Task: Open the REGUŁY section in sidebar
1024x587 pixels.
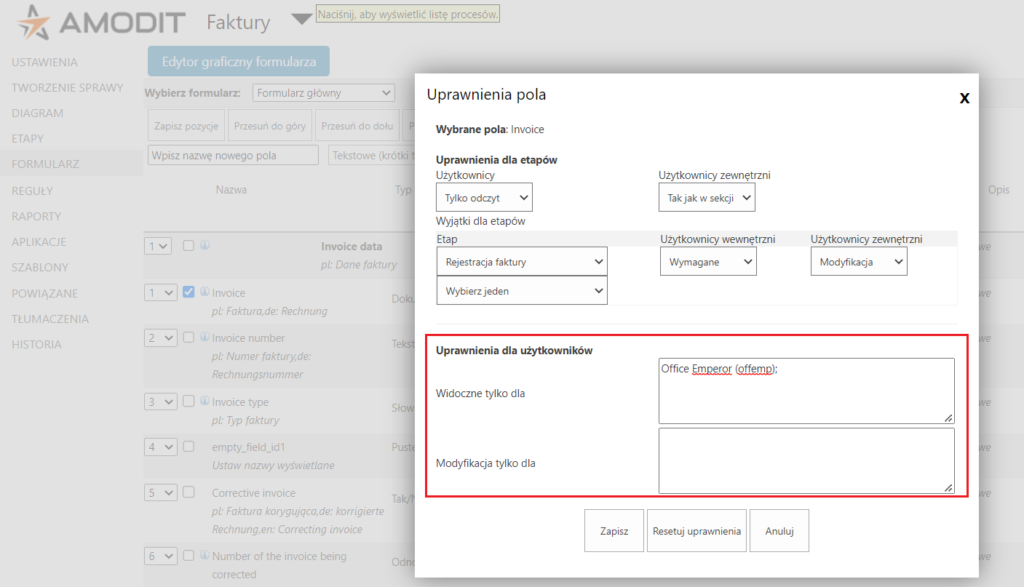Action: [x=32, y=190]
